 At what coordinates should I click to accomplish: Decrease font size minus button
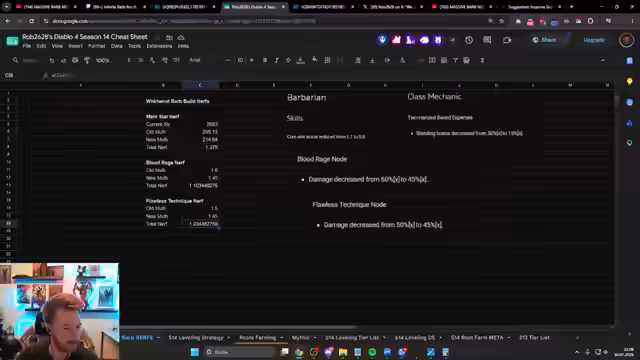tap(228, 60)
